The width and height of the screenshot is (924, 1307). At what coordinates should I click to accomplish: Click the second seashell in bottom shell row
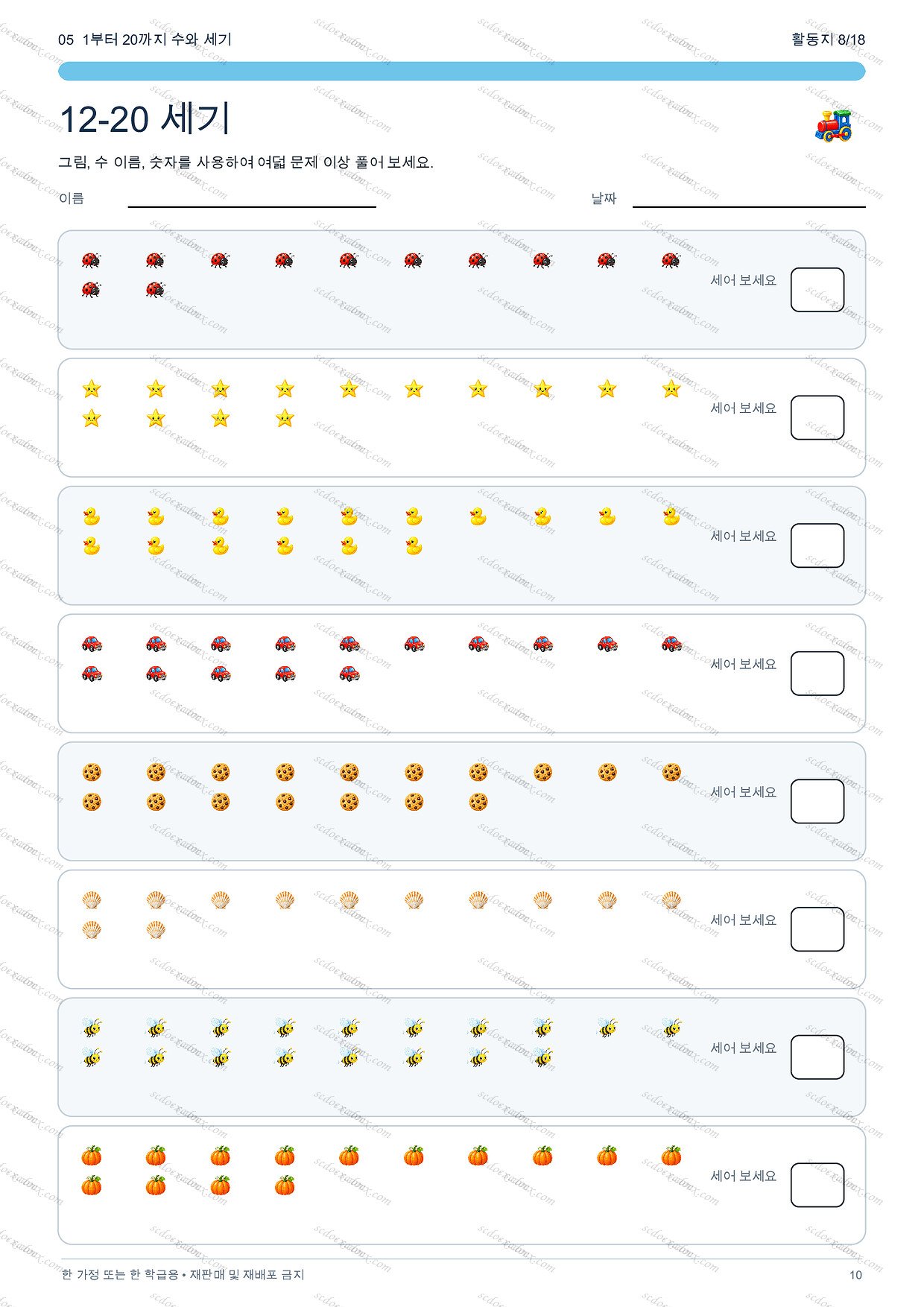point(156,929)
